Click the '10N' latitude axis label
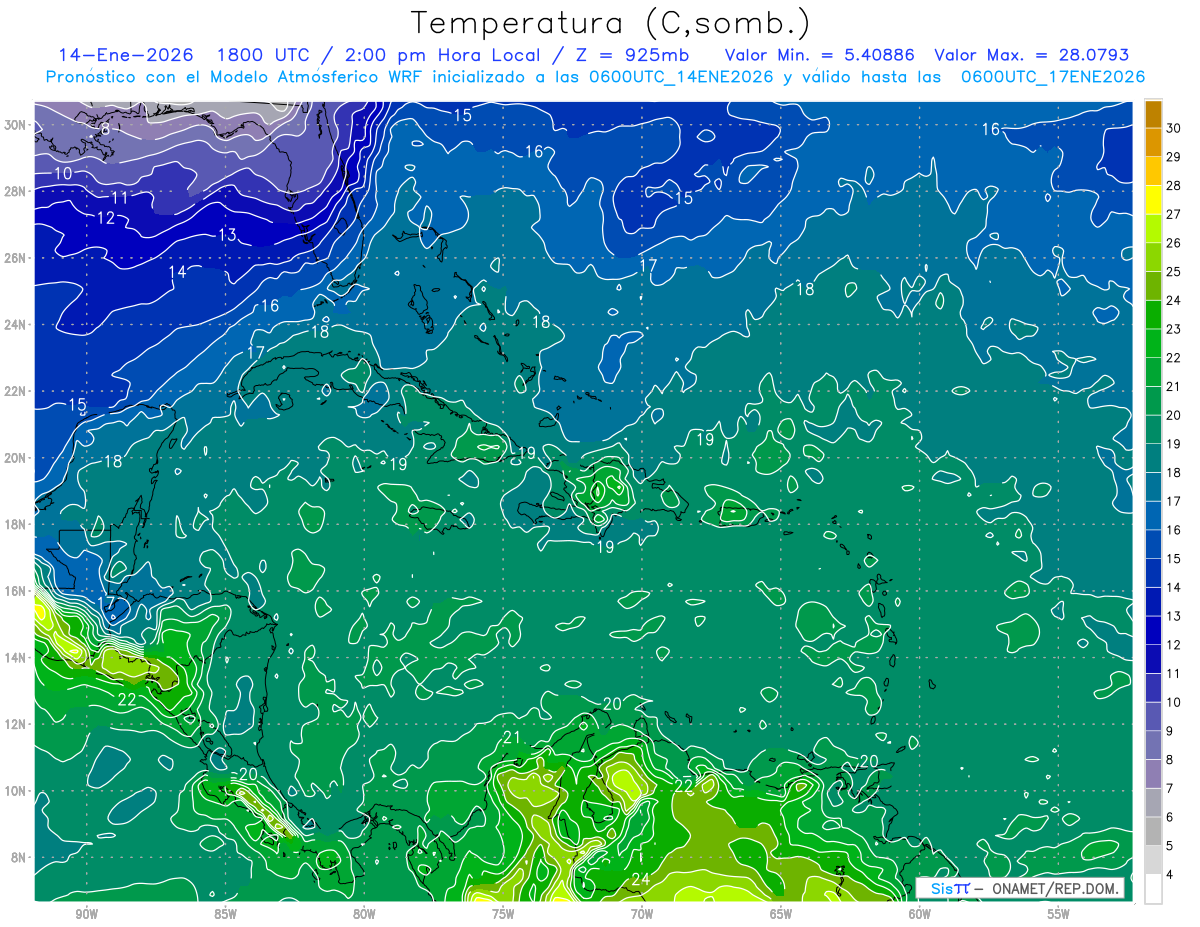The image size is (1200, 927). click(x=14, y=790)
